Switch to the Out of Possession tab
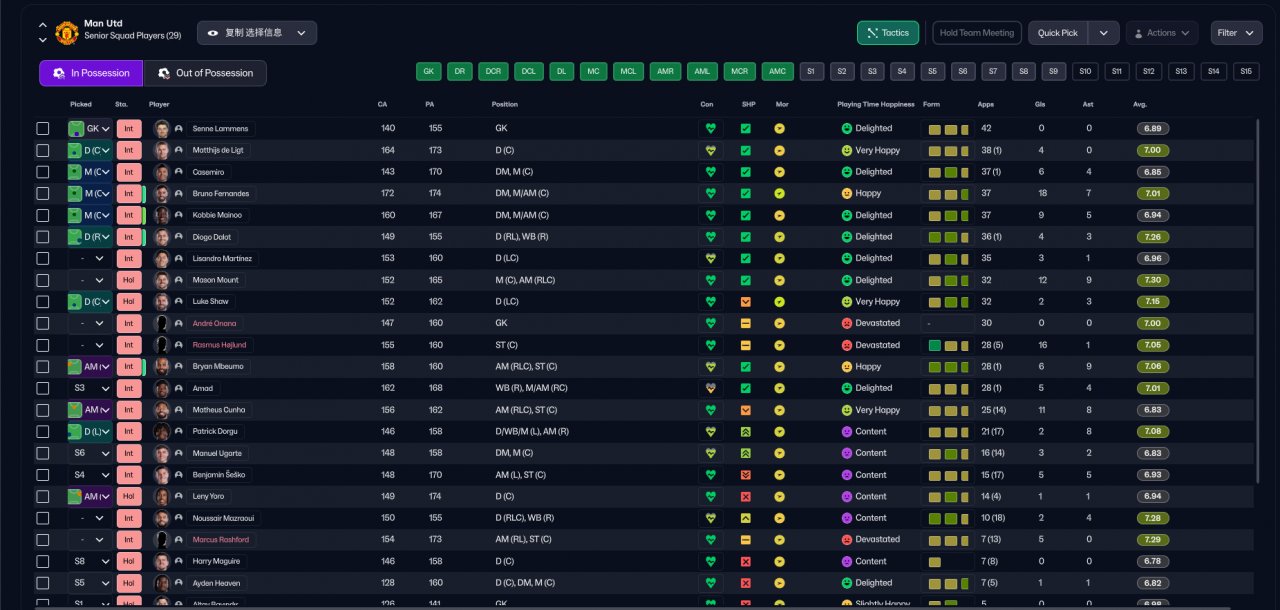The width and height of the screenshot is (1280, 610). click(x=205, y=73)
